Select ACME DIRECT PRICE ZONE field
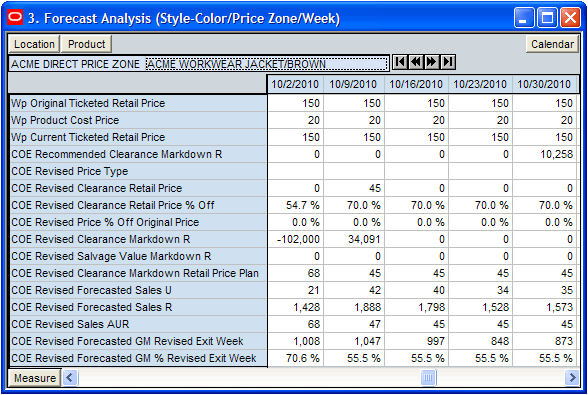This screenshot has width=588, height=395. click(x=76, y=64)
